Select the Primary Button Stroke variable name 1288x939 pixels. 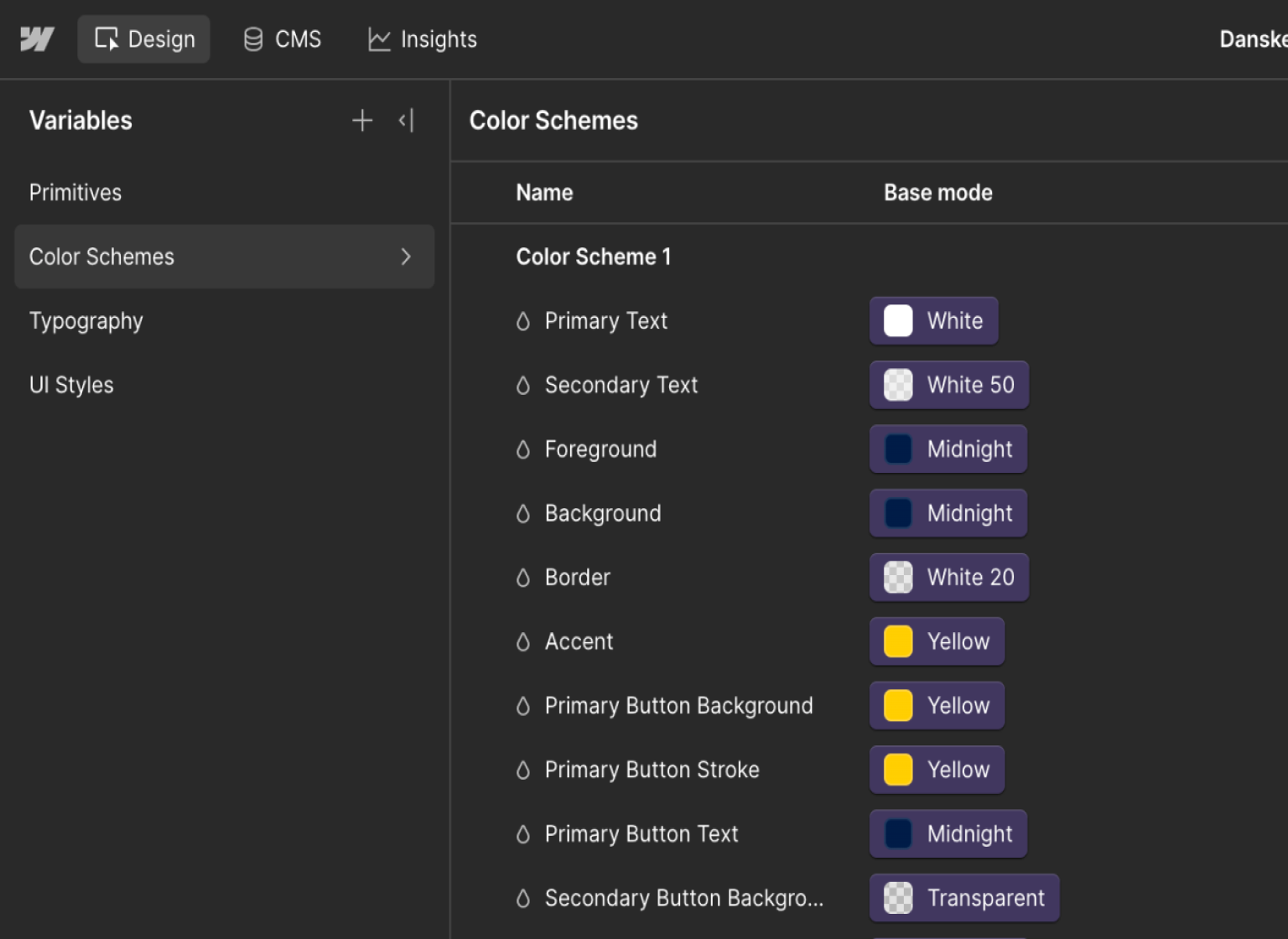point(652,770)
